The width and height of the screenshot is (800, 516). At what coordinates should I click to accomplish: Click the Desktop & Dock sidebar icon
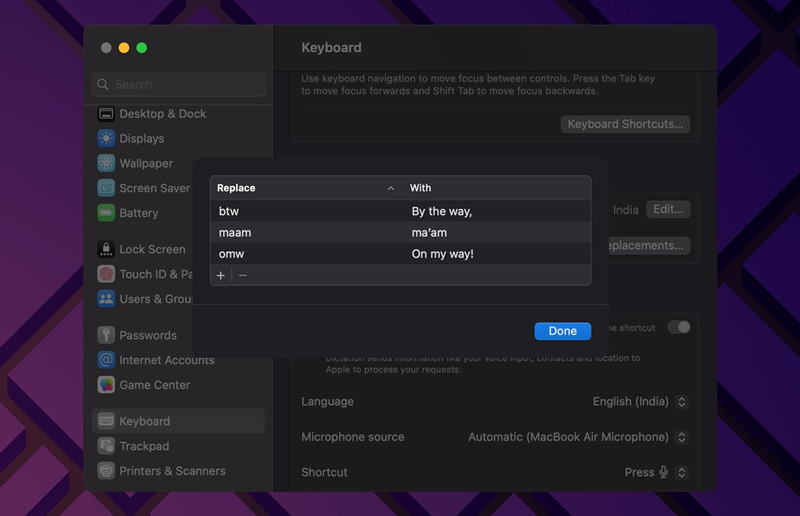(106, 114)
